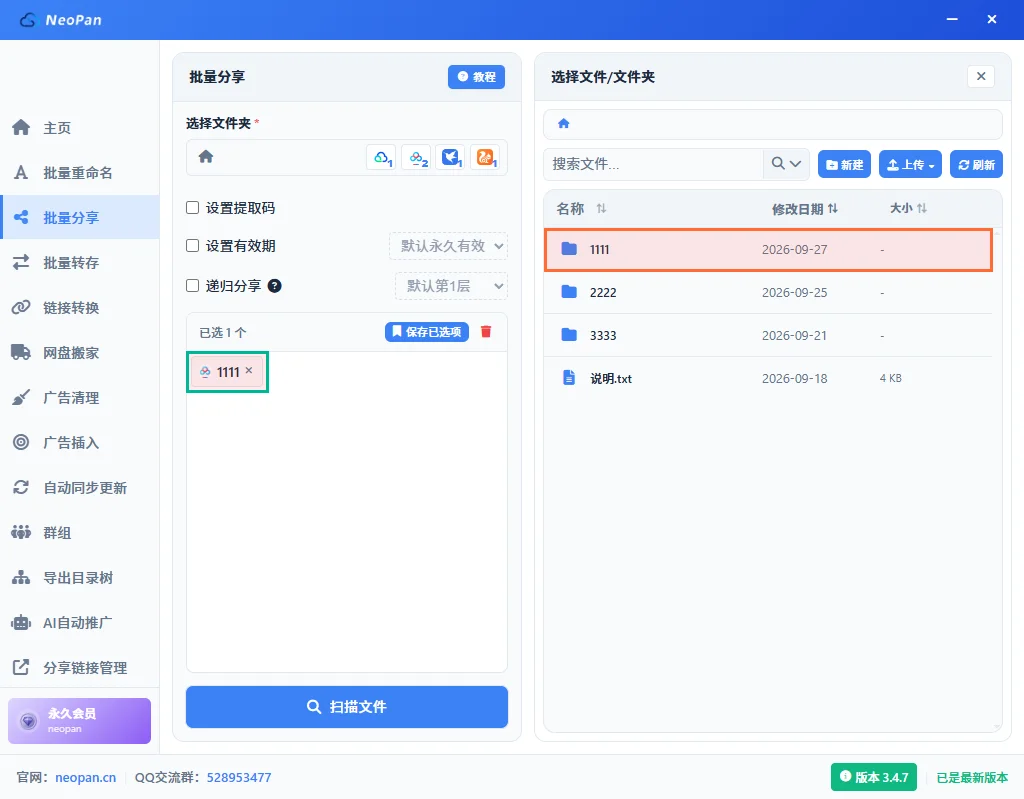This screenshot has height=799, width=1024.
Task: Clear all selected items with the red trash icon
Action: pyautogui.click(x=486, y=332)
